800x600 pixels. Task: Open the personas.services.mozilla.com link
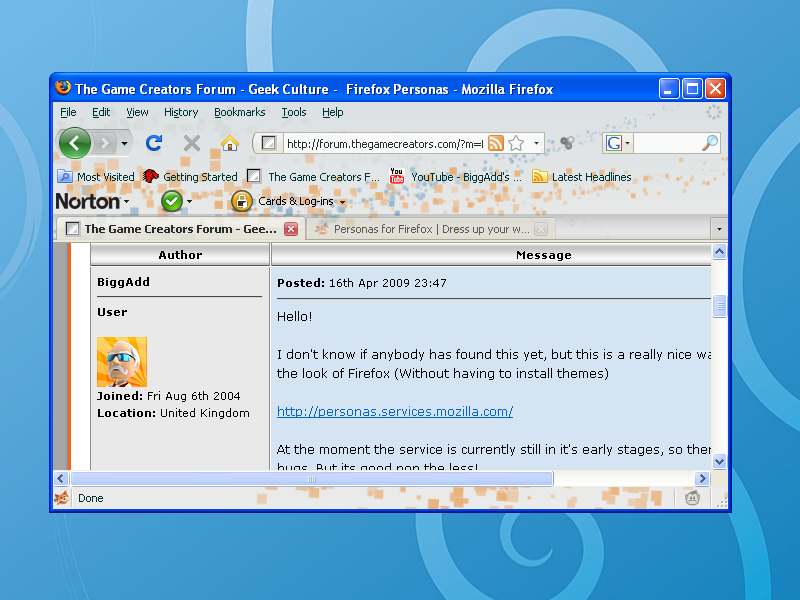[395, 412]
